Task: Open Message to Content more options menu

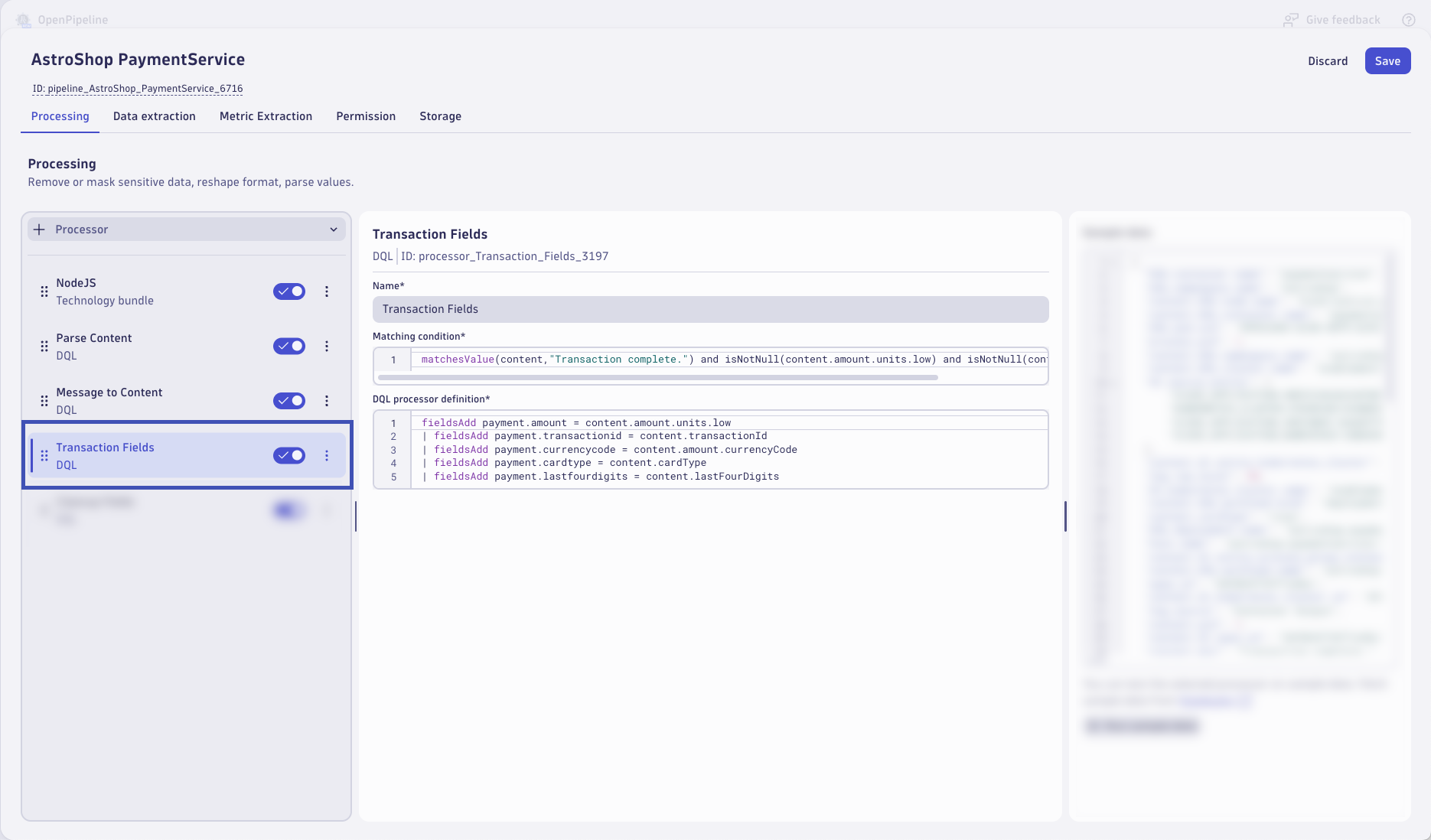Action: point(327,401)
